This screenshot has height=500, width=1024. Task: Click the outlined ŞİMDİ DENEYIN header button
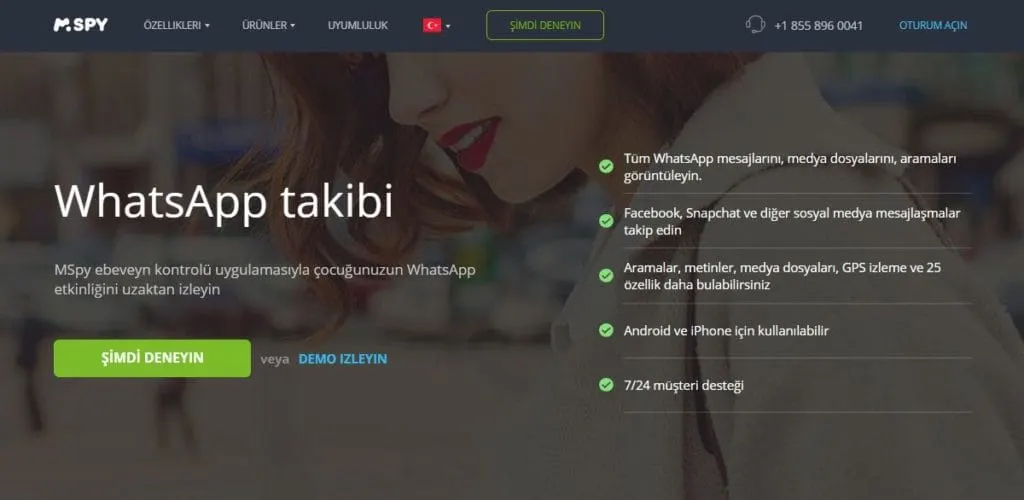tap(545, 25)
